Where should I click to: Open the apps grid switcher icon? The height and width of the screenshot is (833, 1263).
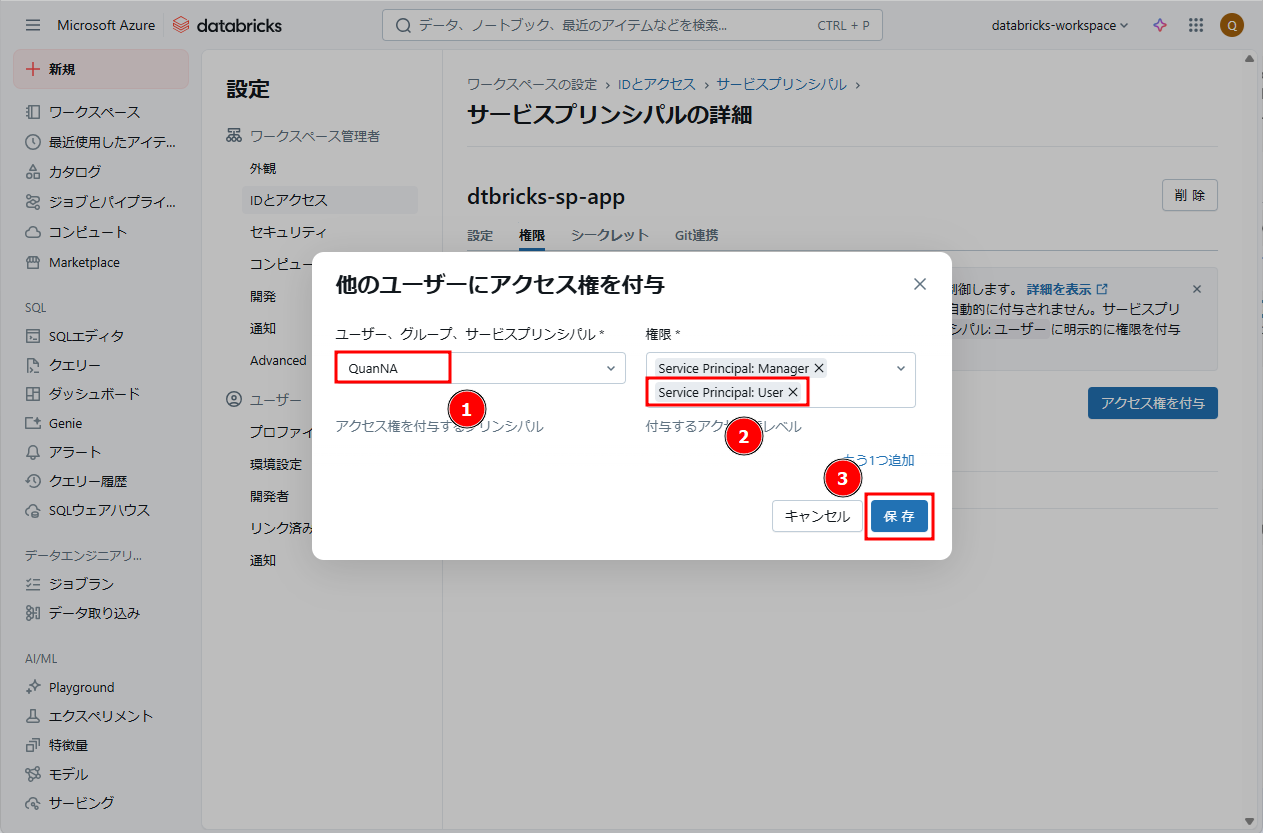click(x=1196, y=25)
